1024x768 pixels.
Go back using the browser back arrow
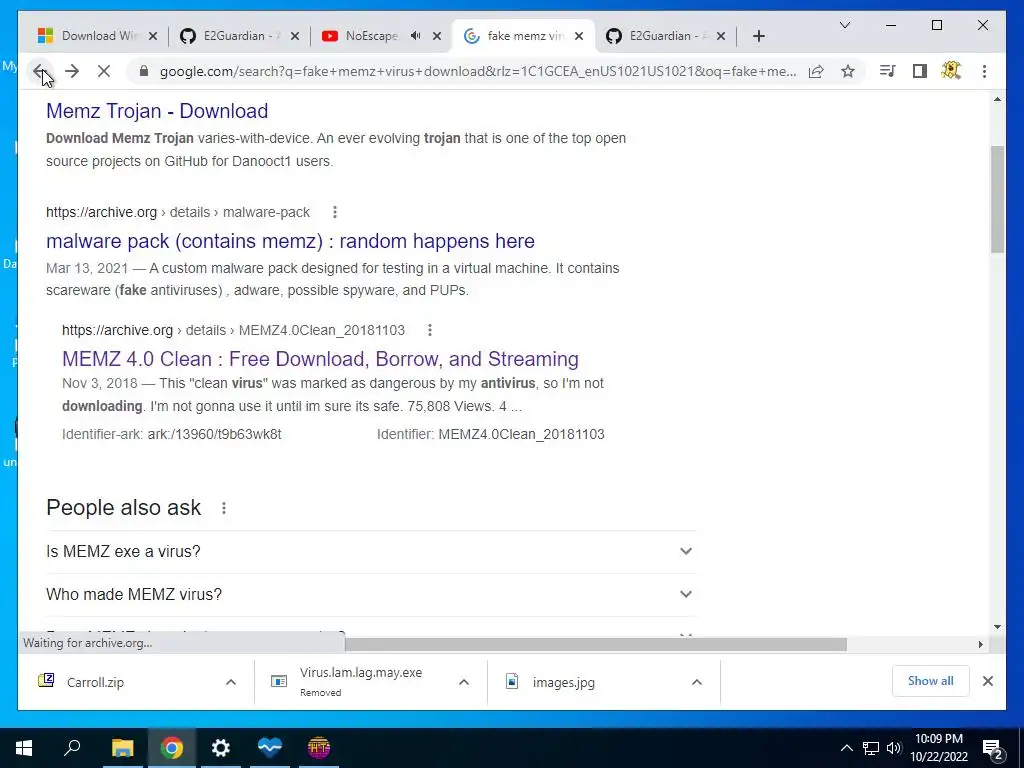(40, 71)
